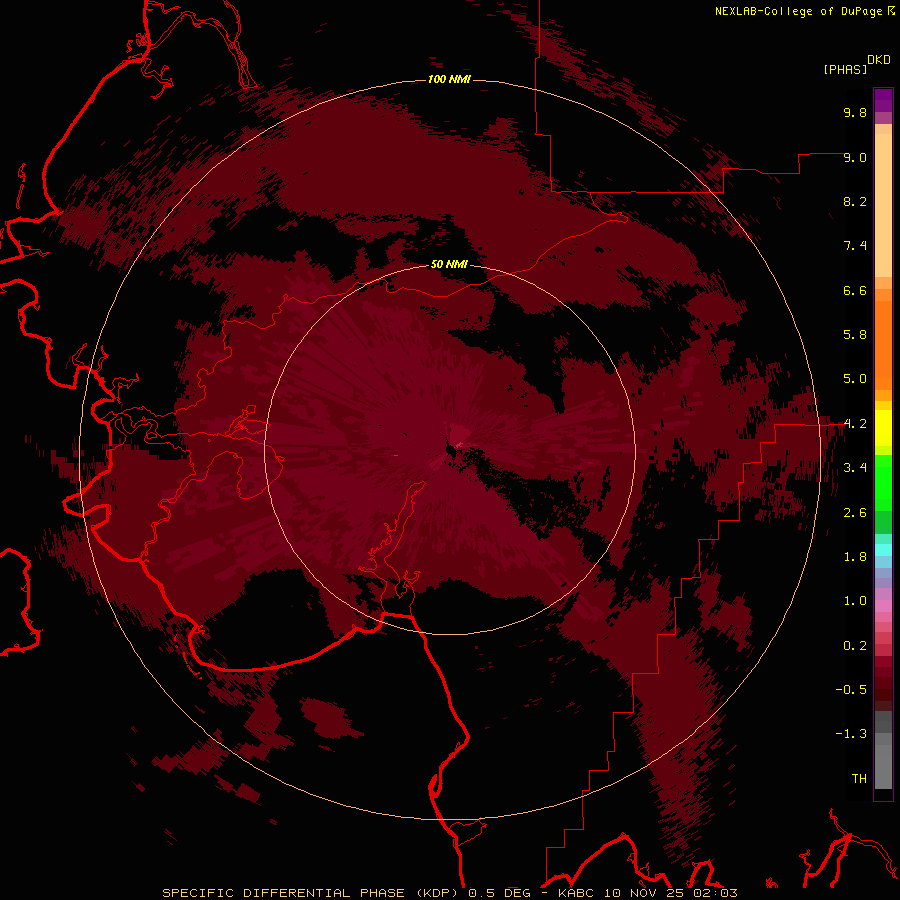
Task: Click the 9.8 value on the color scale
Action: pos(855,112)
